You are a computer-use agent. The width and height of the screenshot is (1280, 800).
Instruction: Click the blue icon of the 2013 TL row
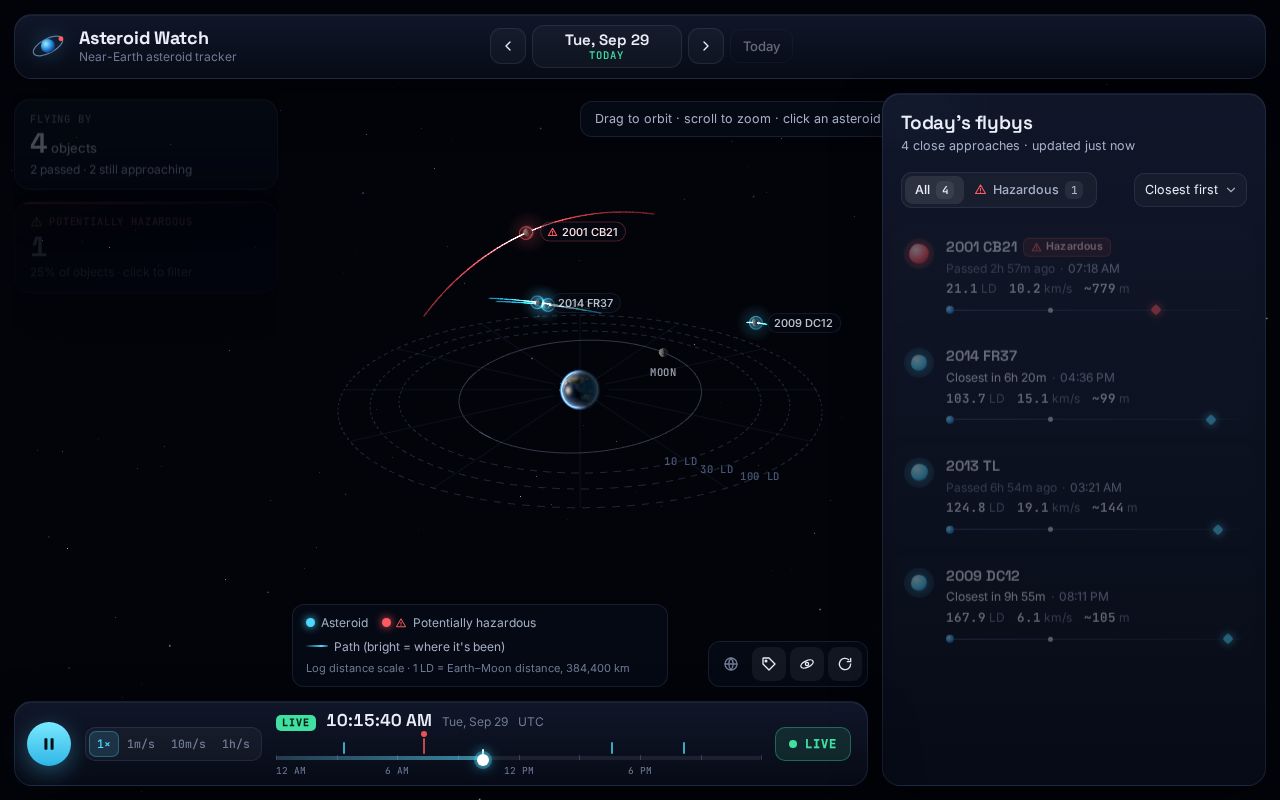pos(919,472)
